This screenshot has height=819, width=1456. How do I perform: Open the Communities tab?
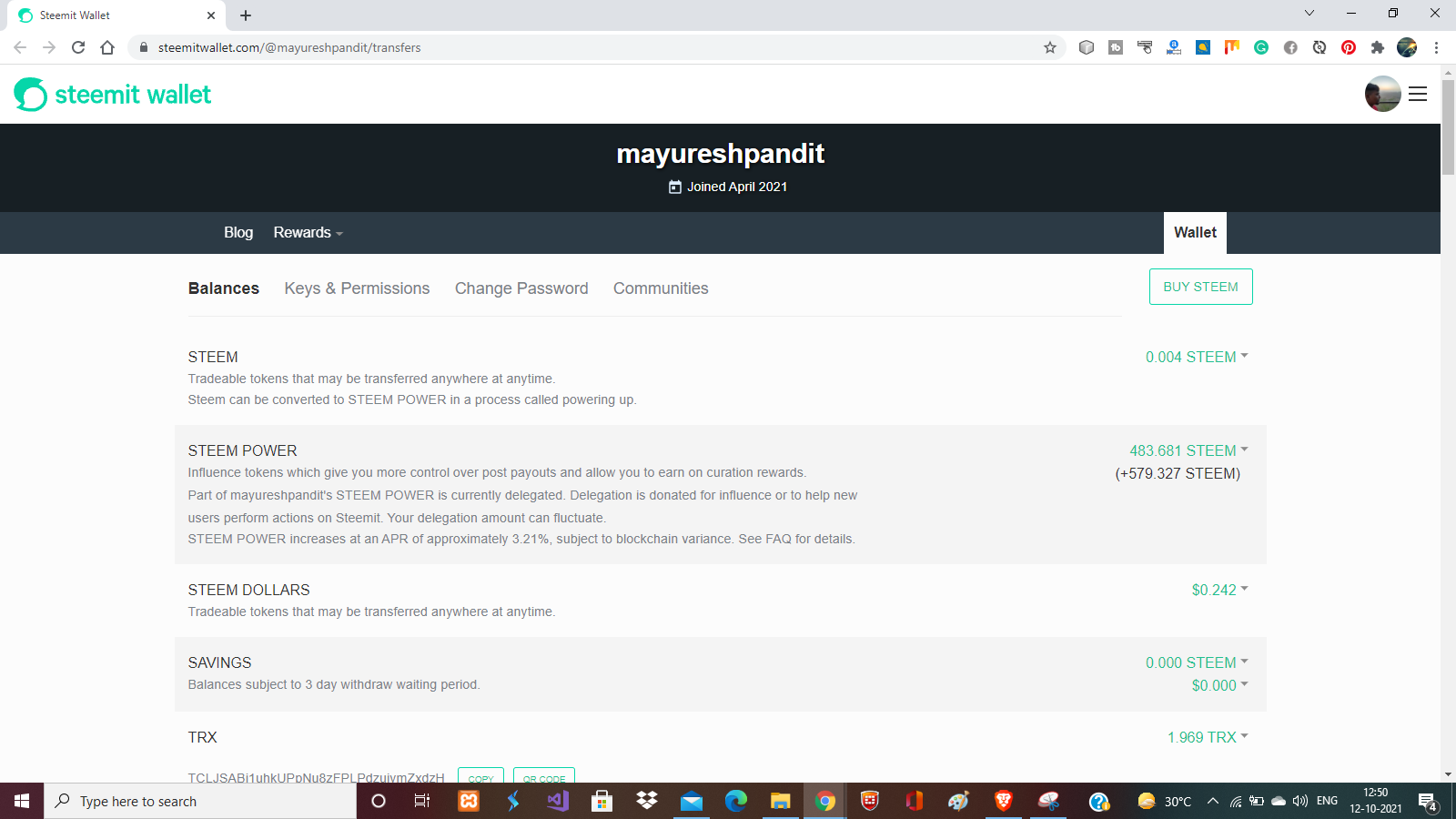661,288
